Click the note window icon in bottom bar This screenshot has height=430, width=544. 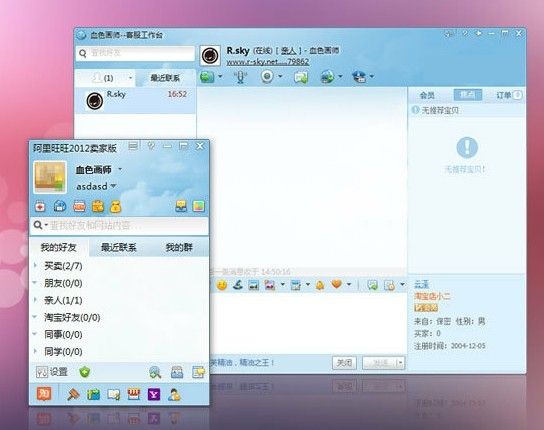point(198,372)
